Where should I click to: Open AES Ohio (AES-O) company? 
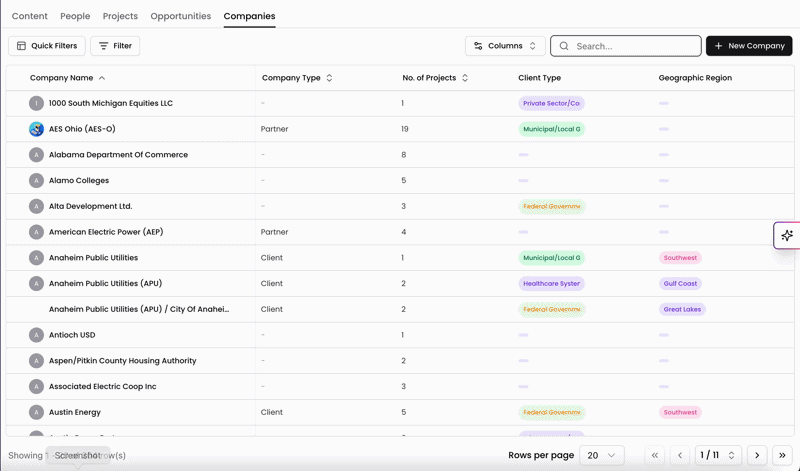pyautogui.click(x=82, y=129)
